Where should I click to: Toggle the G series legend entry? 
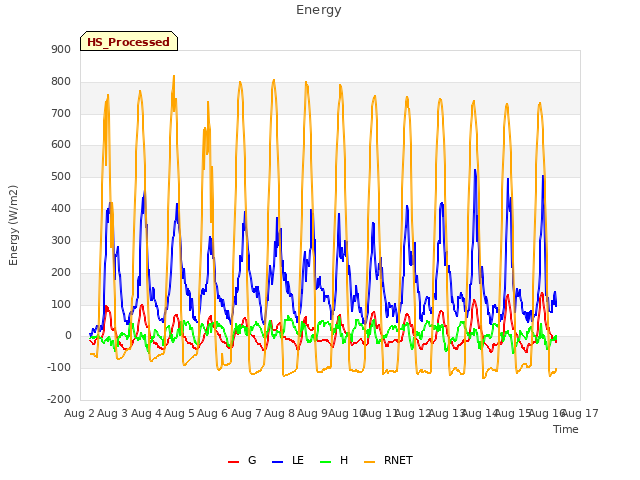coord(242,460)
